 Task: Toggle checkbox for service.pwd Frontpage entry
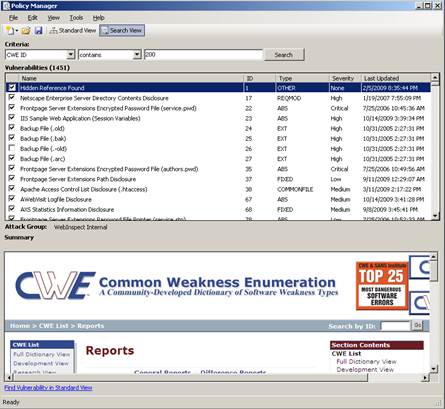click(12, 107)
